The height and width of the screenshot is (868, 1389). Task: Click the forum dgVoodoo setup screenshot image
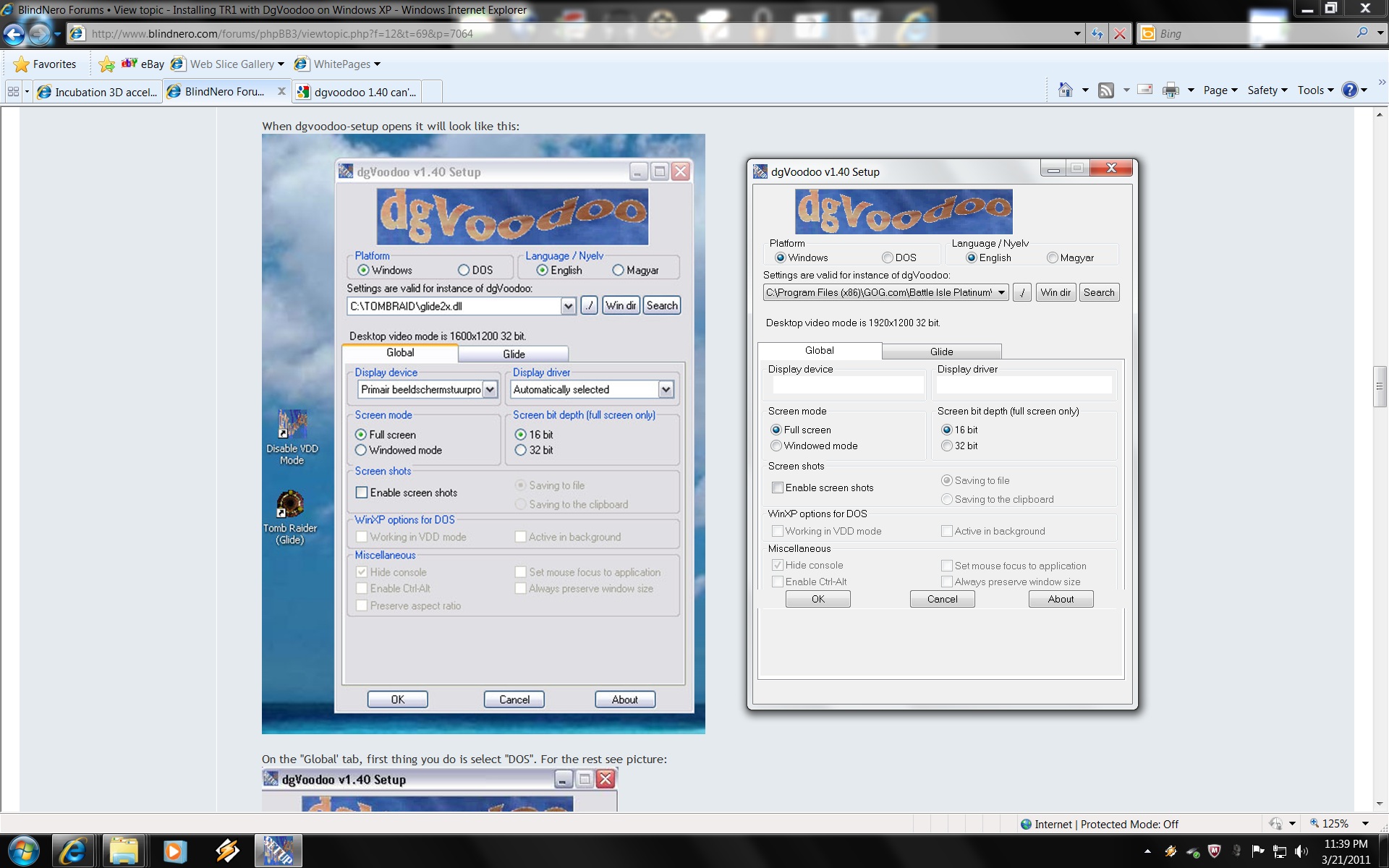[483, 434]
